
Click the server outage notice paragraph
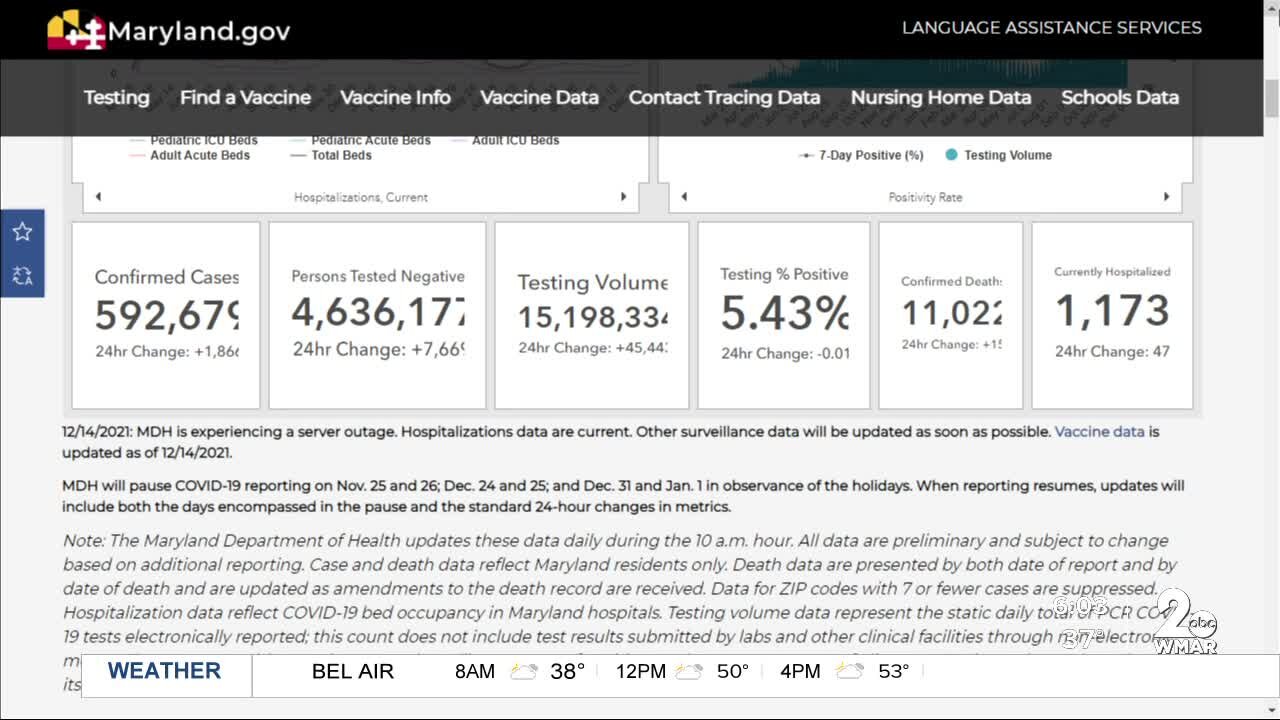[x=611, y=442]
